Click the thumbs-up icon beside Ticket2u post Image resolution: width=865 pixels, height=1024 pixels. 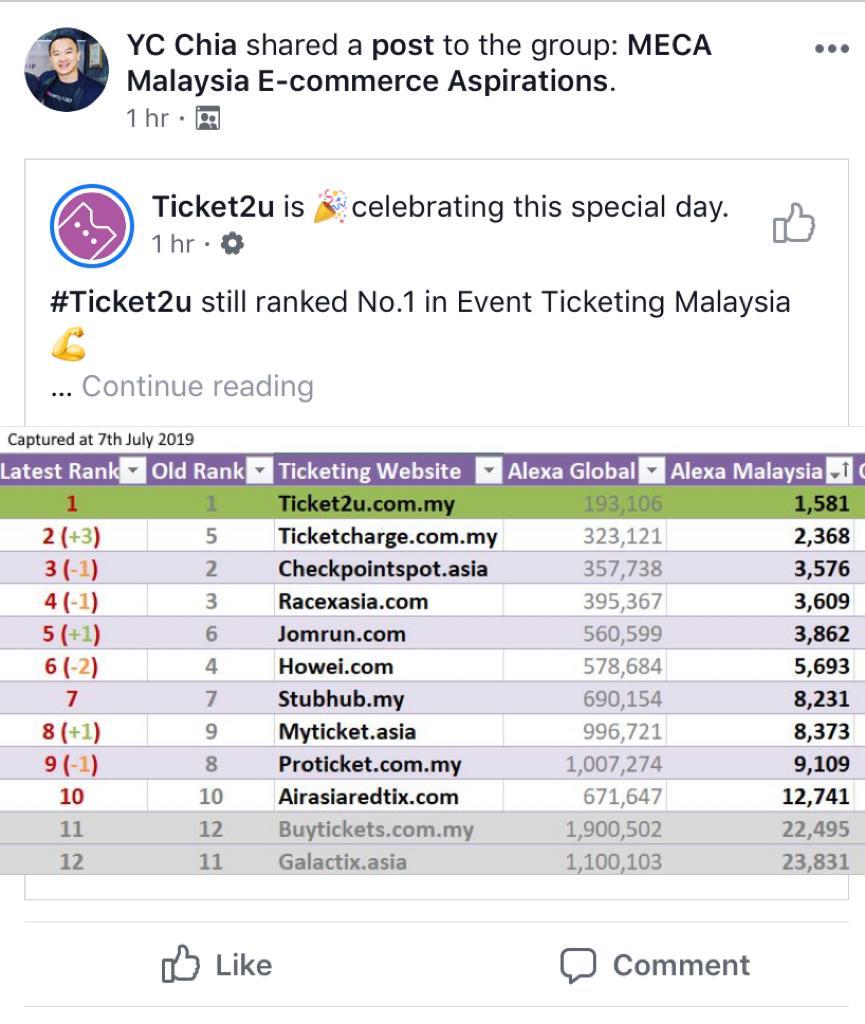[794, 223]
